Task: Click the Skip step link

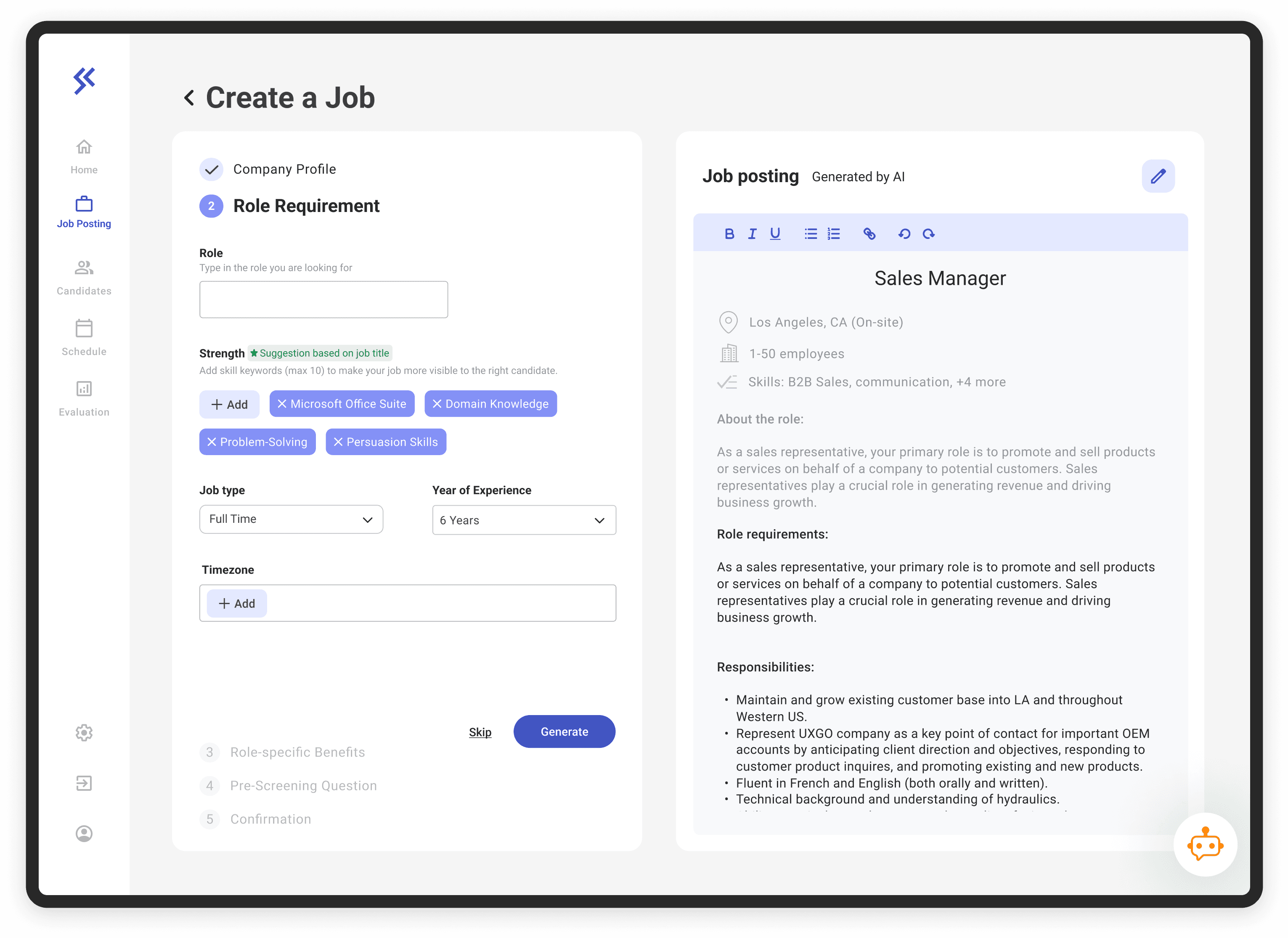Action: [481, 731]
